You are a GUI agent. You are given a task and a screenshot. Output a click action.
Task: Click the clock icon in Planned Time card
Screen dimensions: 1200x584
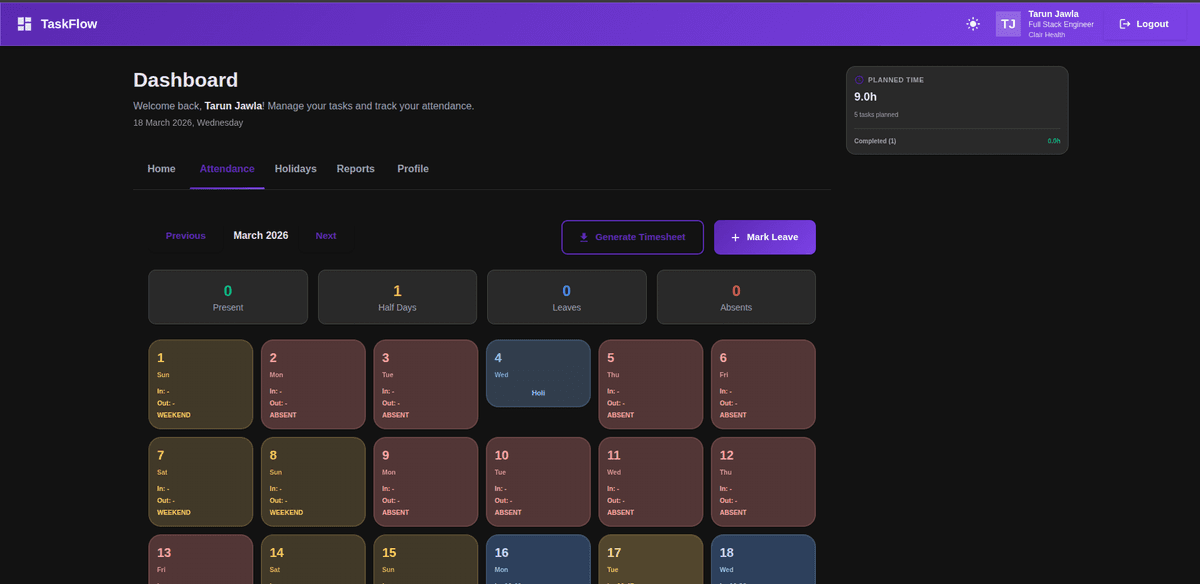tap(858, 80)
